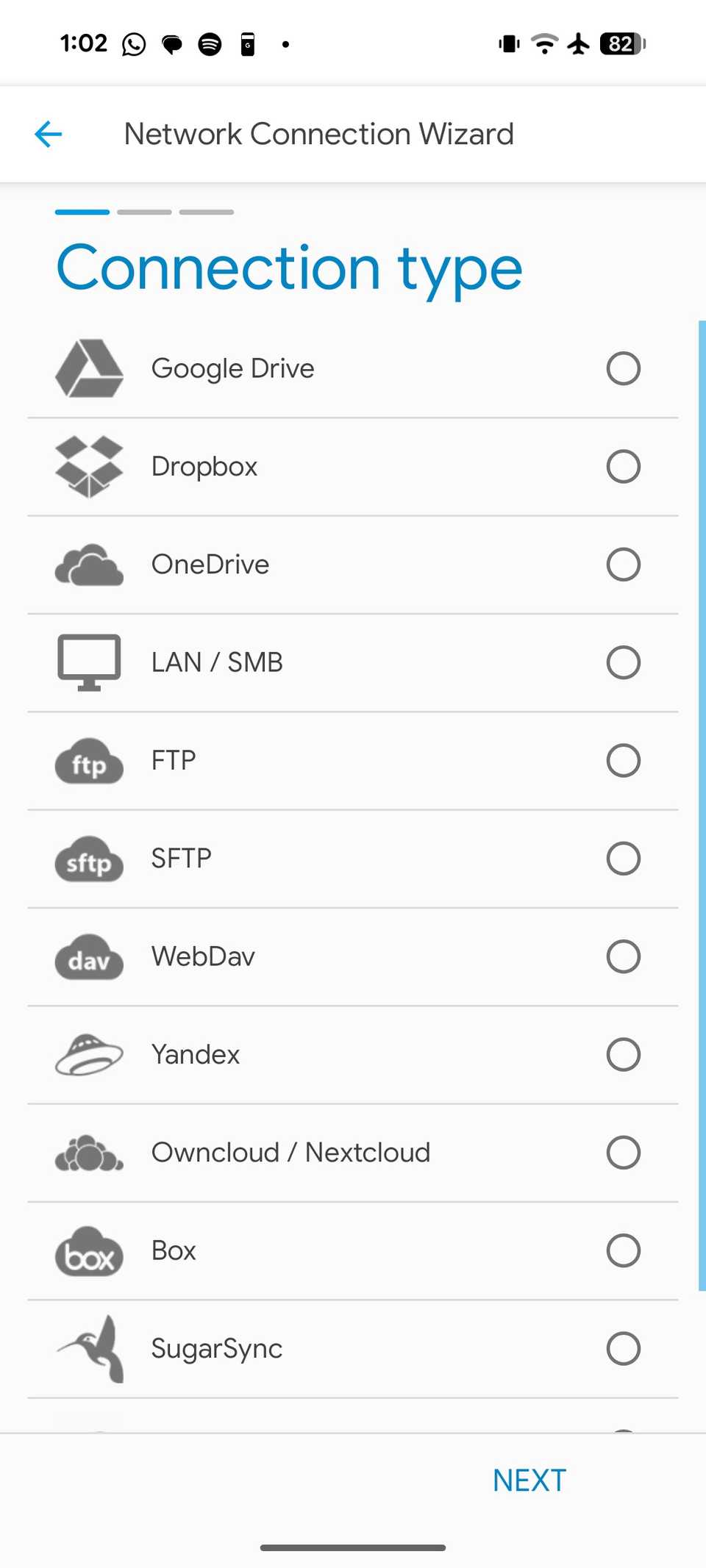Tap the SFTP cloud icon

89,859
